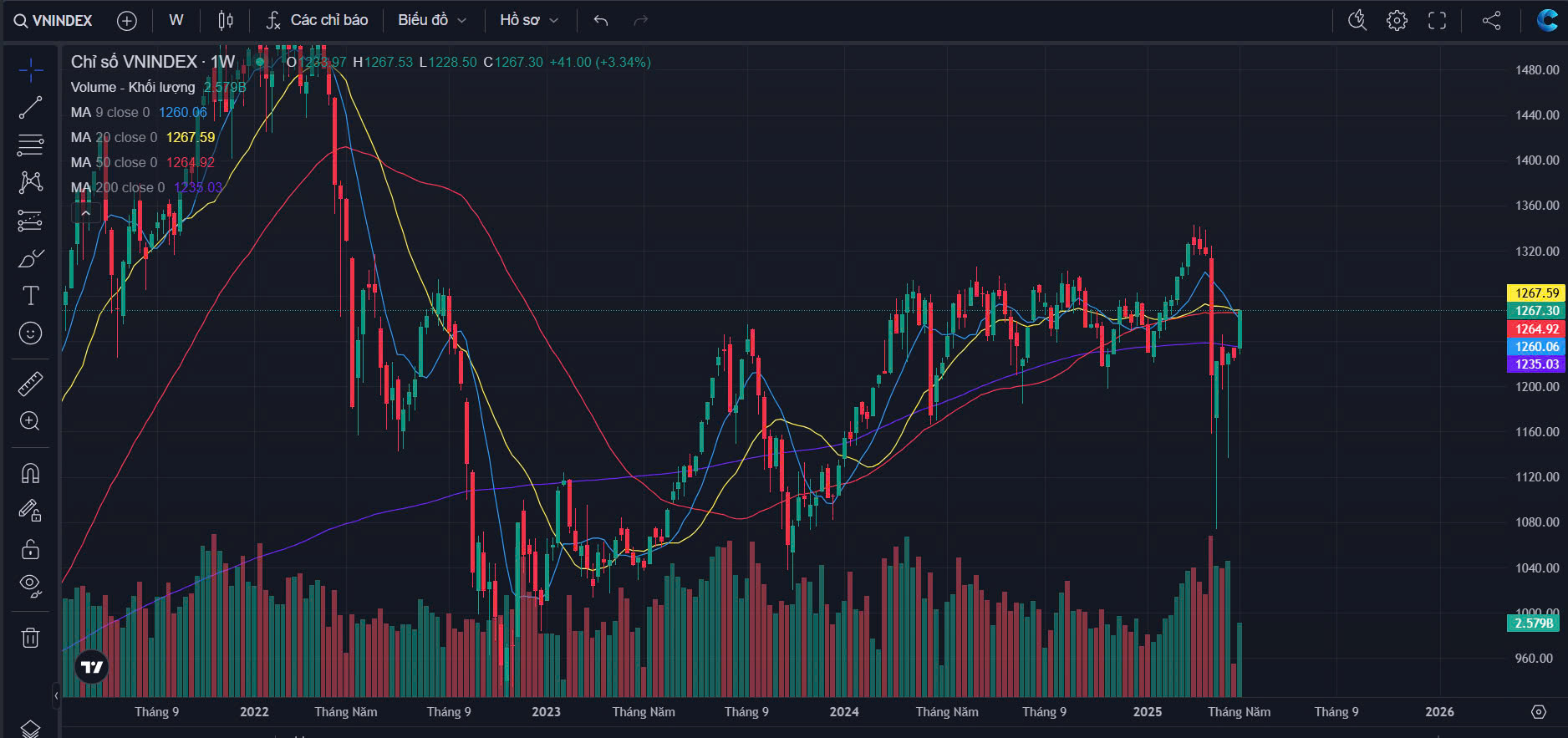Redo the chart action
The image size is (1568, 738).
(641, 21)
